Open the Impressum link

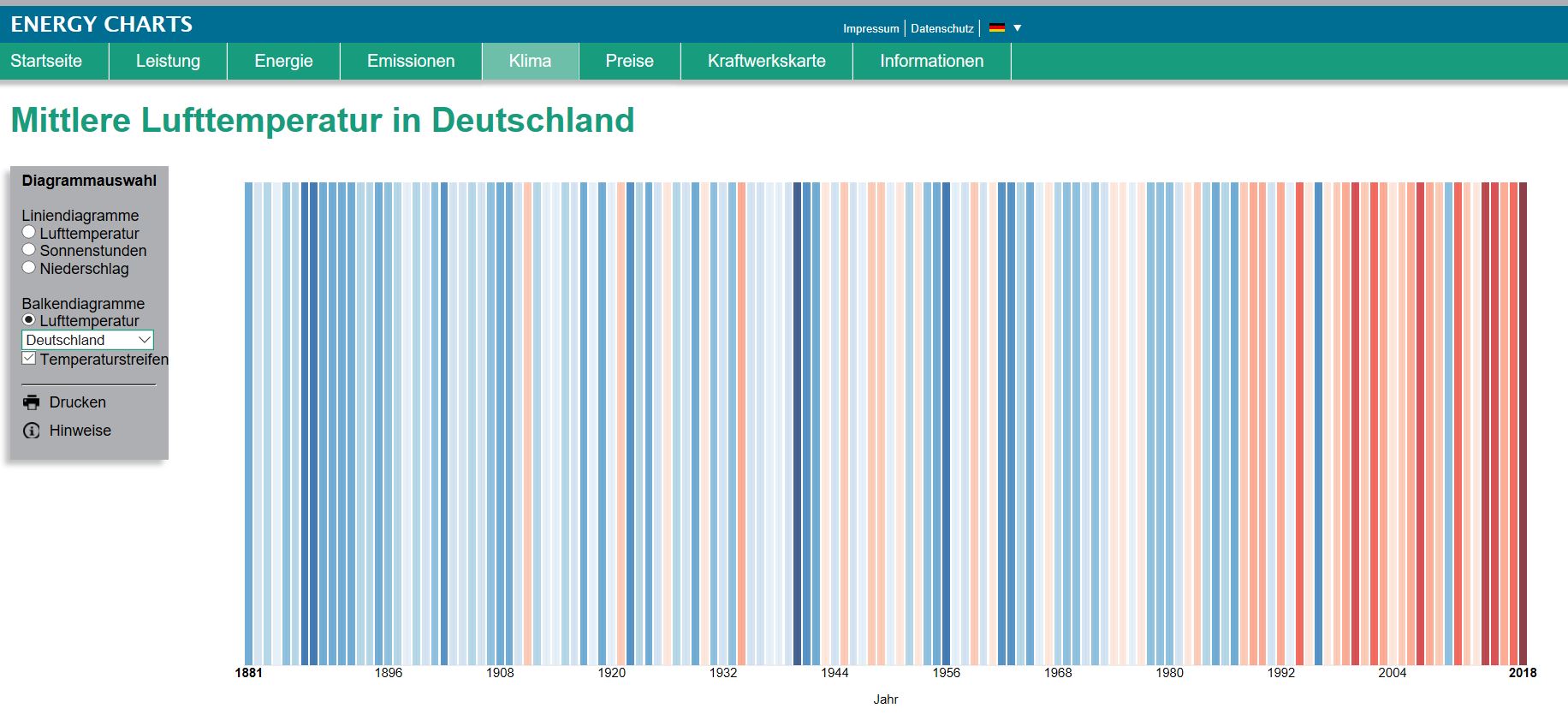pyautogui.click(x=870, y=28)
